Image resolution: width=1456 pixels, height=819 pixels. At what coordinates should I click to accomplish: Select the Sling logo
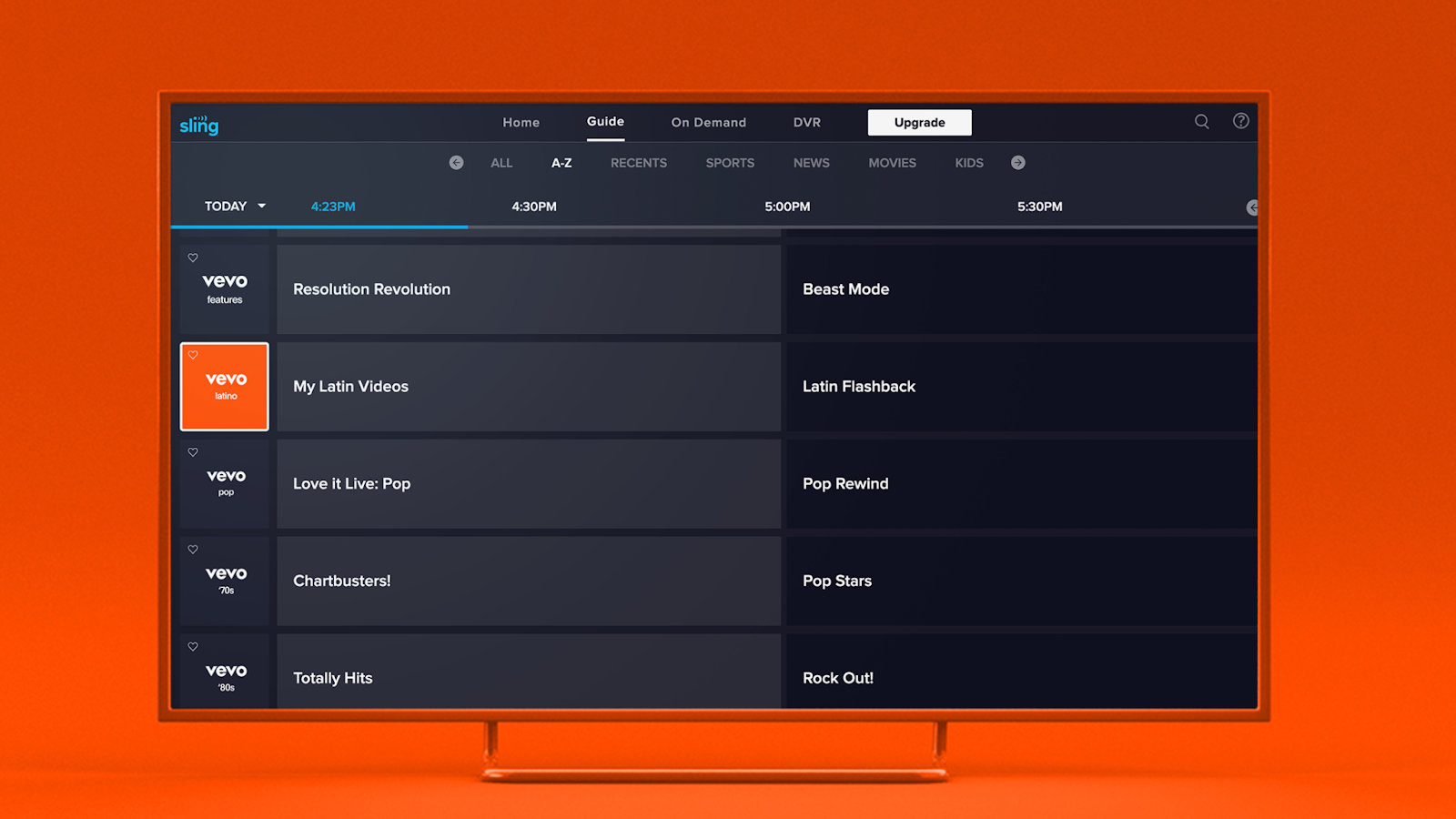[197, 125]
